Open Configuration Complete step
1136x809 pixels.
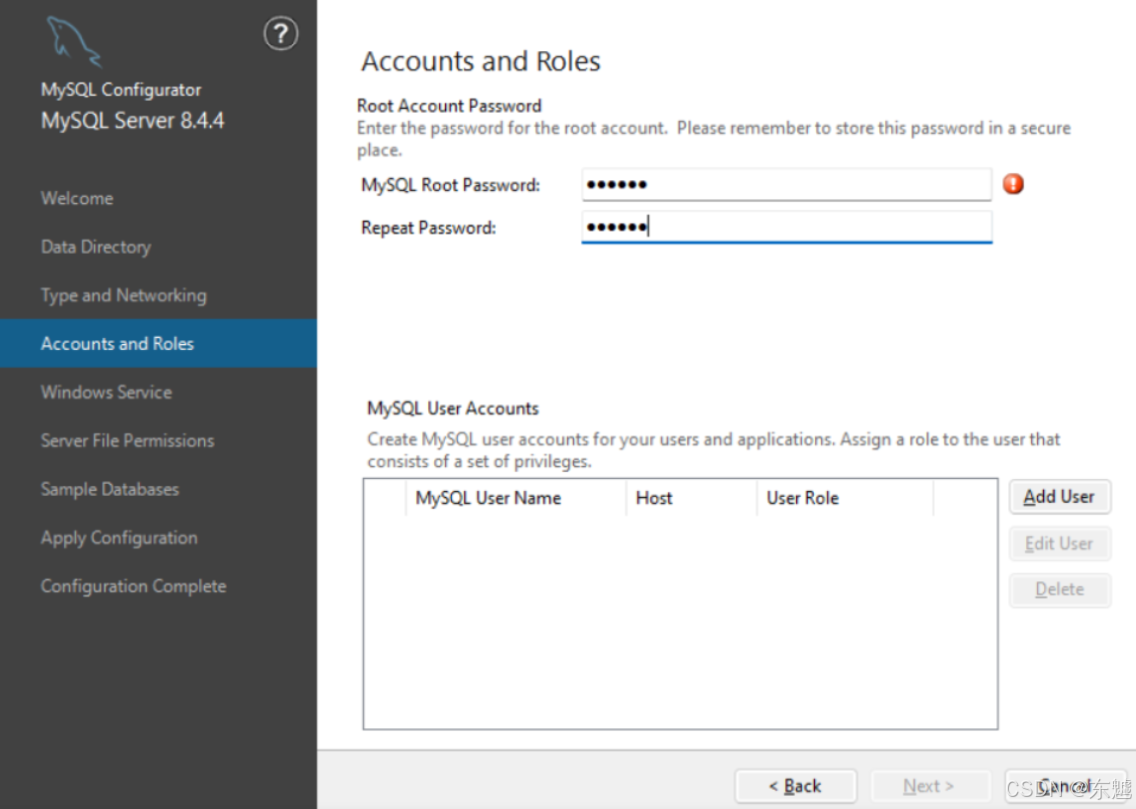[x=134, y=586]
